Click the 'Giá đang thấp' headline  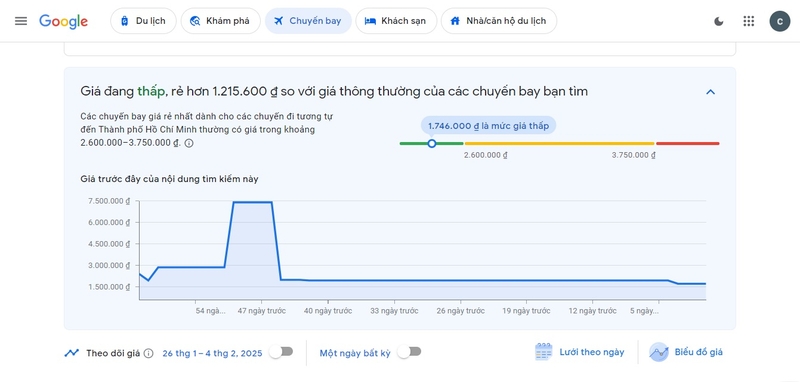[334, 91]
